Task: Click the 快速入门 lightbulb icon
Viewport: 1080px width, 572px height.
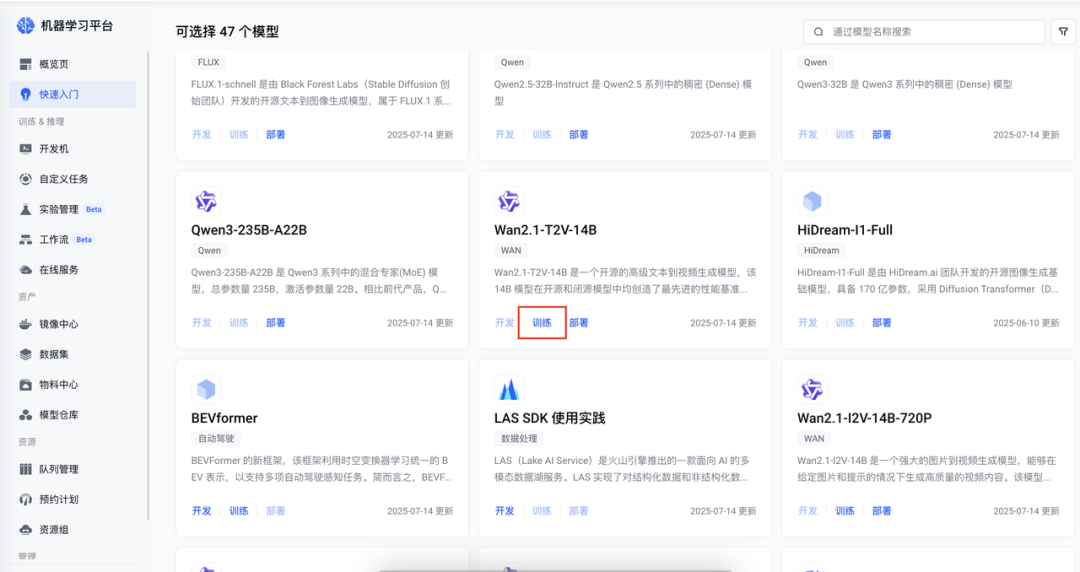Action: point(25,94)
